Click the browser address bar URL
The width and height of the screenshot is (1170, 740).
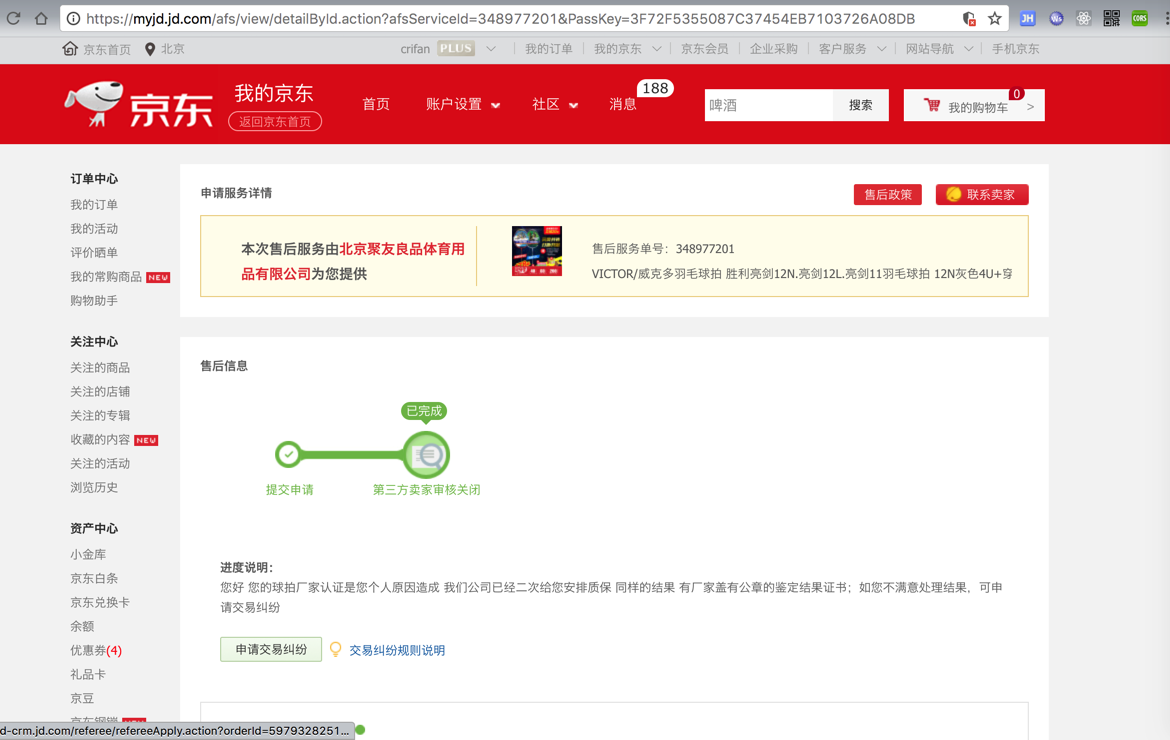pos(501,19)
